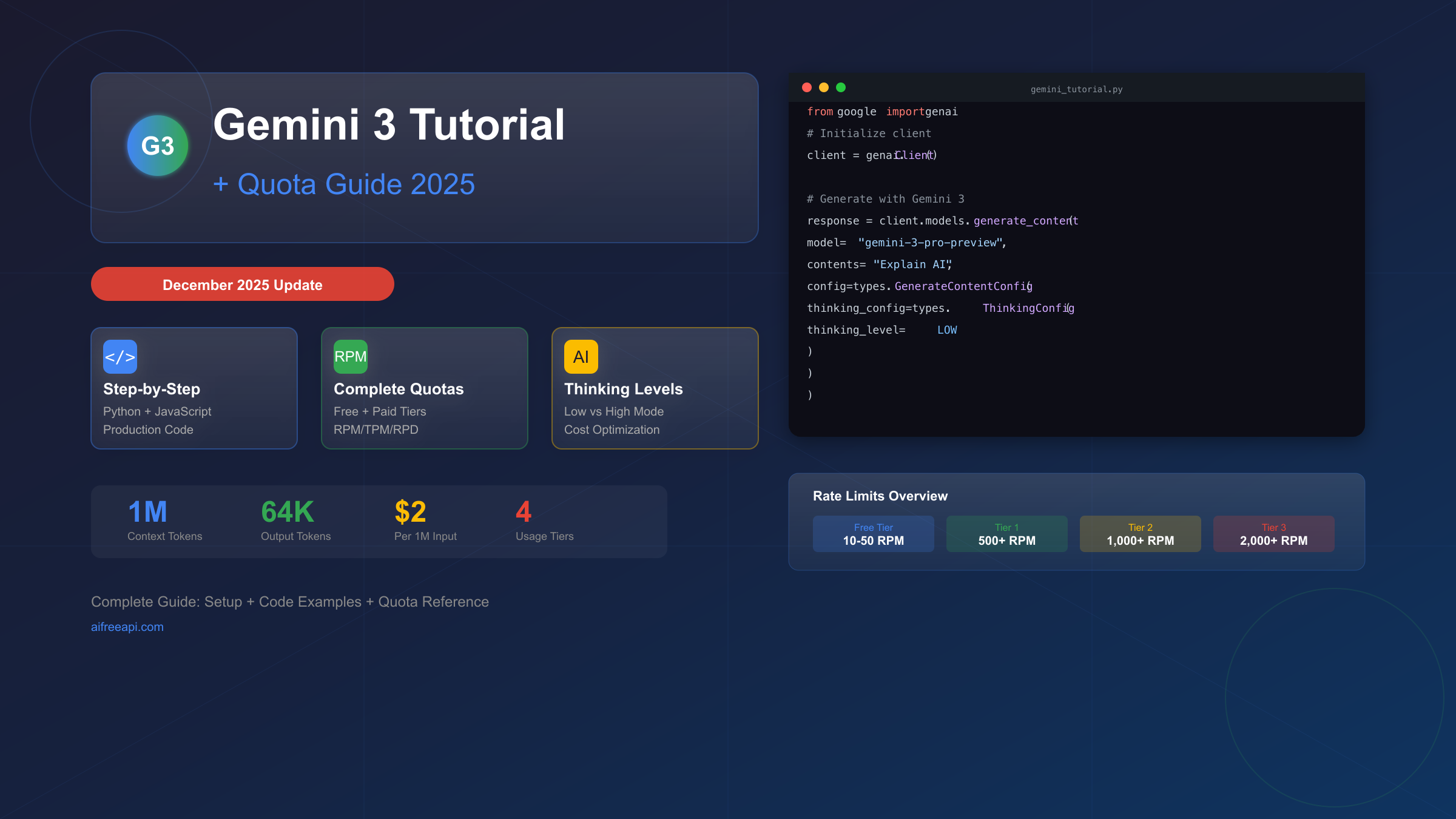Select the thinking_level LOW value in code
1456x819 pixels.
(947, 329)
